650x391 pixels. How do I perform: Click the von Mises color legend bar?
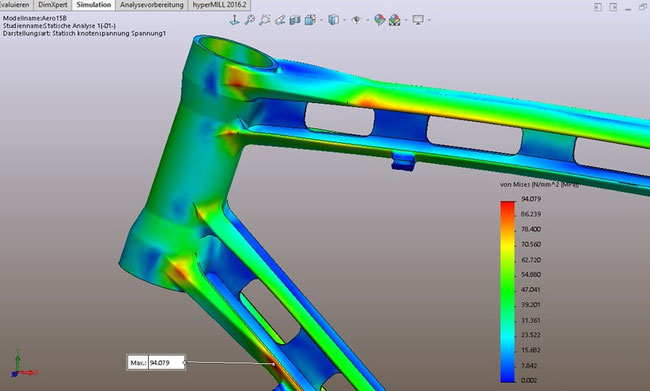tap(508, 291)
